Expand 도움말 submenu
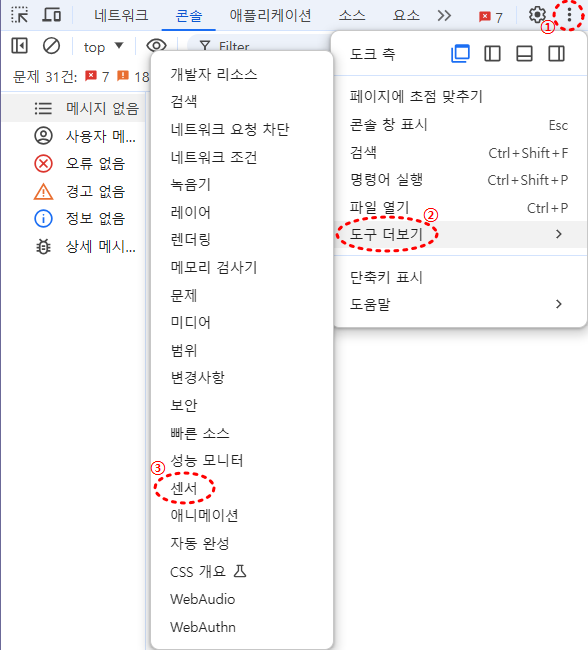Image resolution: width=588 pixels, height=650 pixels. point(460,304)
